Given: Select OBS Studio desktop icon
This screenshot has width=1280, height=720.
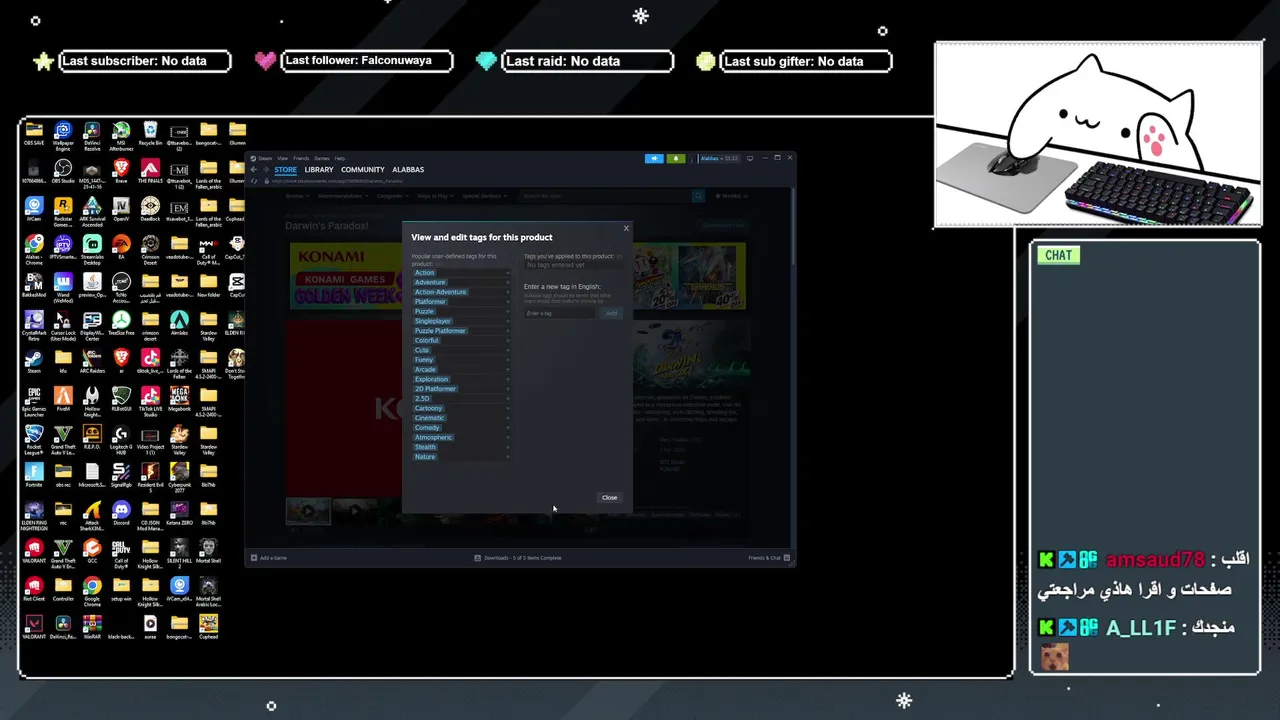Looking at the screenshot, I should 63,172.
